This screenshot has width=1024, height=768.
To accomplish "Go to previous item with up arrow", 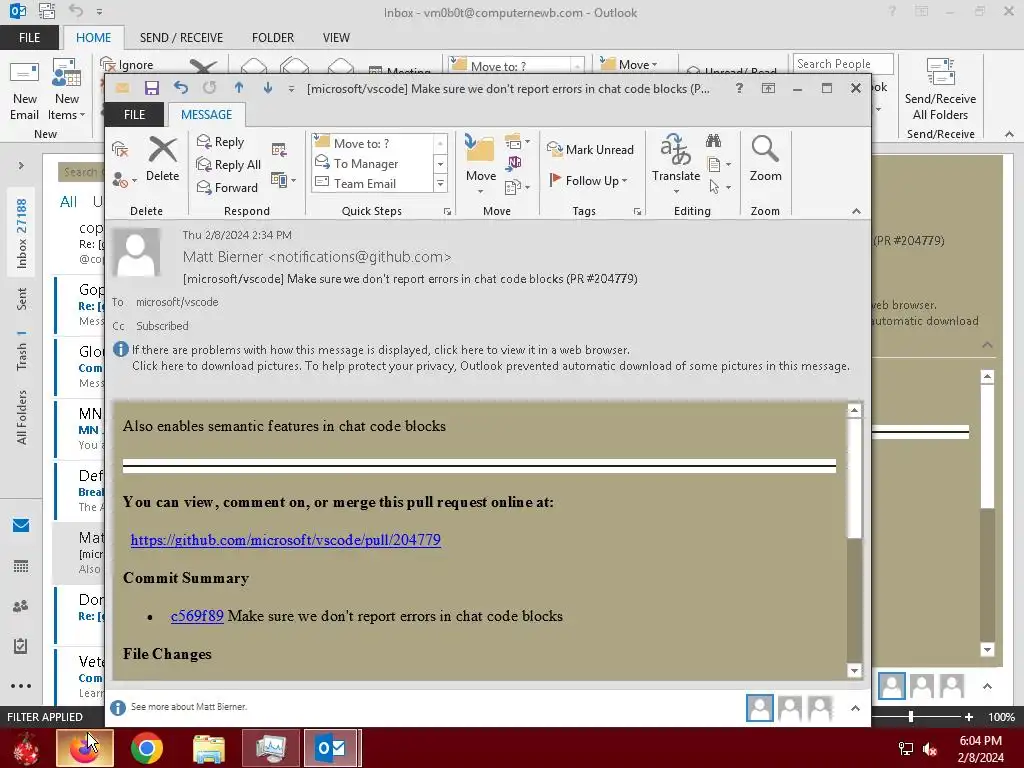I will coord(239,88).
